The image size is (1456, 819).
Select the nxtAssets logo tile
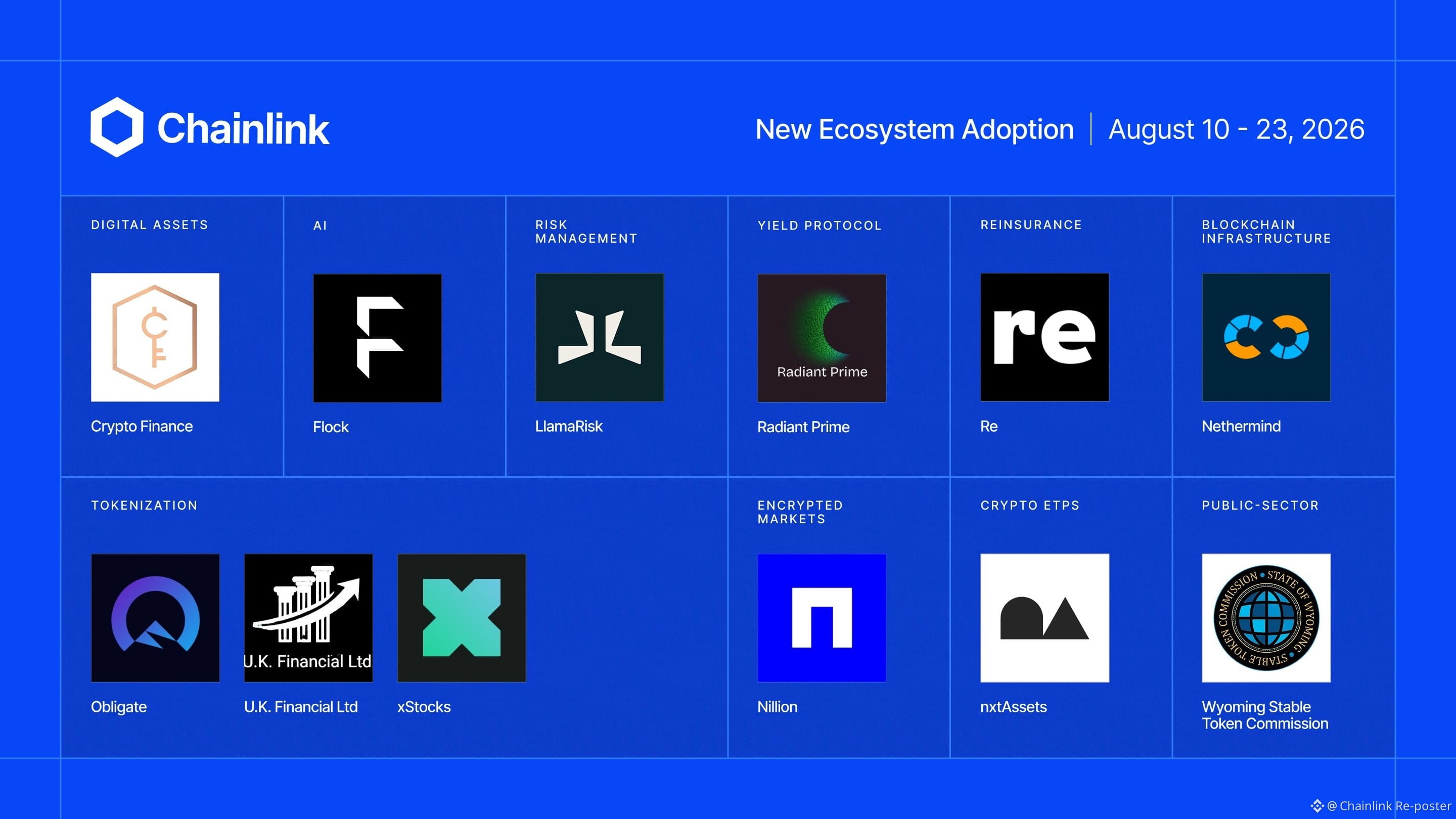pos(1044,618)
